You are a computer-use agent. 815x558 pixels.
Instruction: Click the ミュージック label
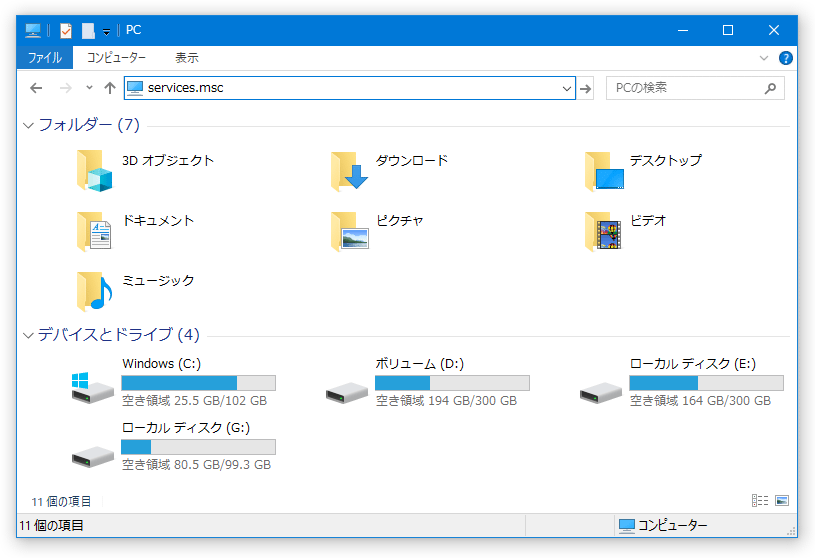click(158, 281)
